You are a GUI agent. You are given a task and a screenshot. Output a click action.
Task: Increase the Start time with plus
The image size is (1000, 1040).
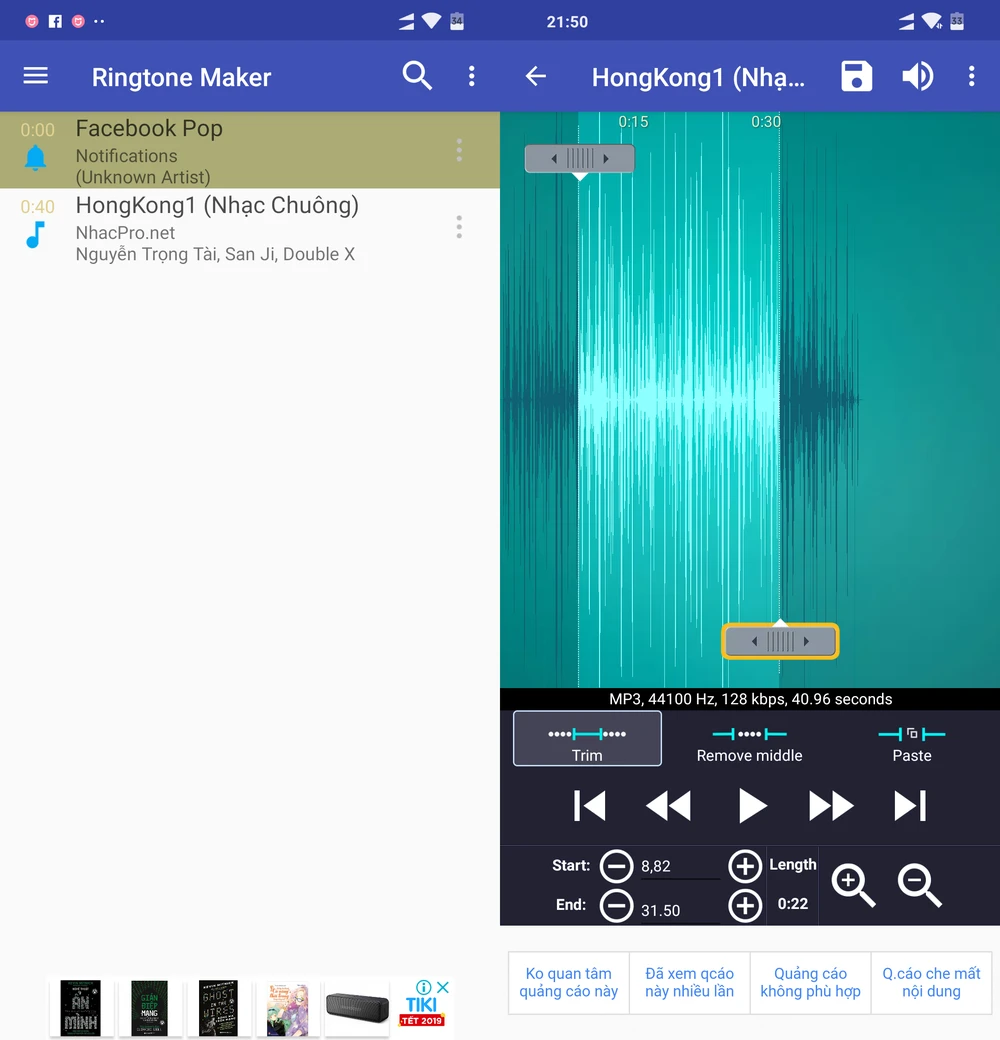(x=744, y=865)
